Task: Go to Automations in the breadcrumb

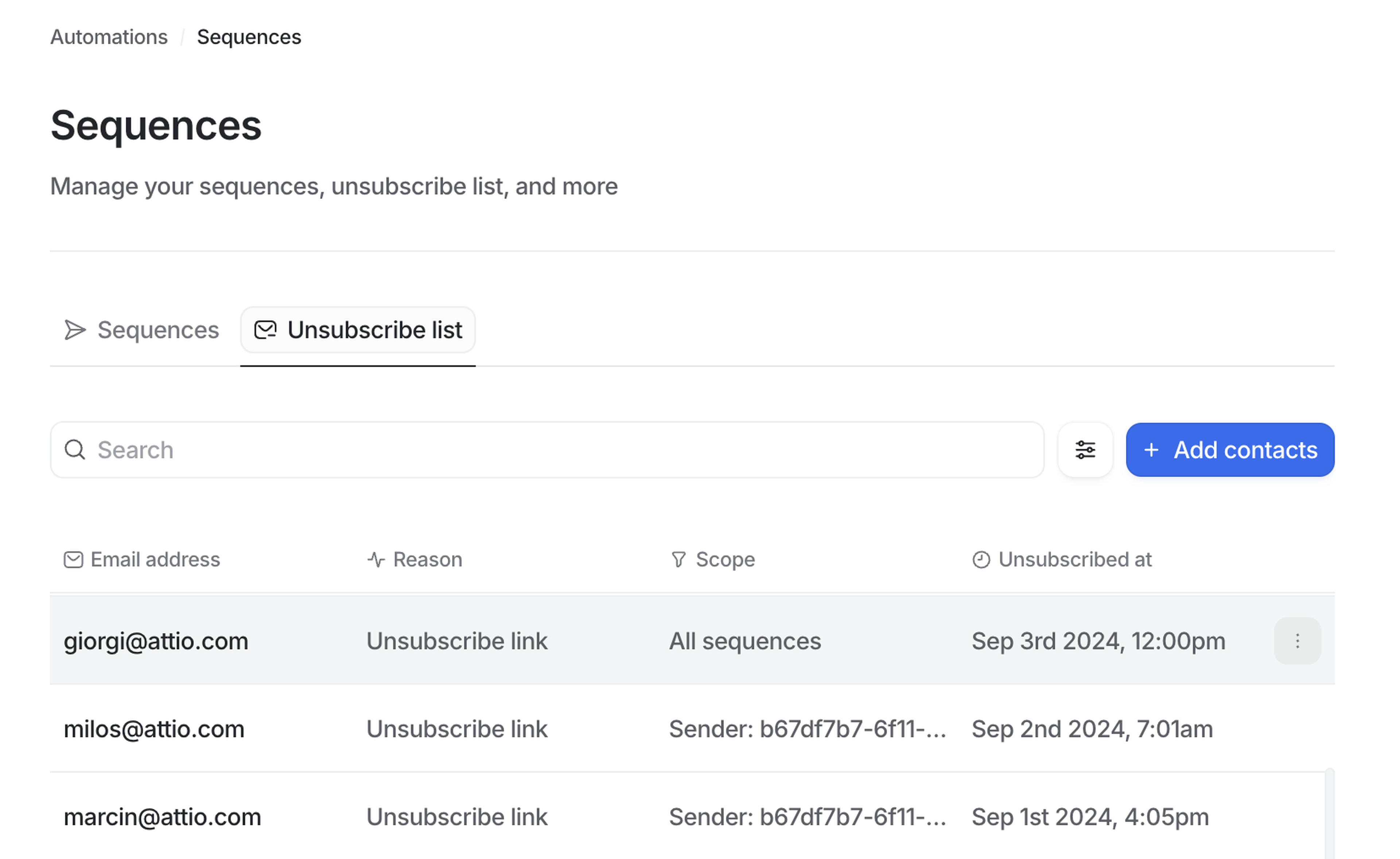Action: [109, 37]
